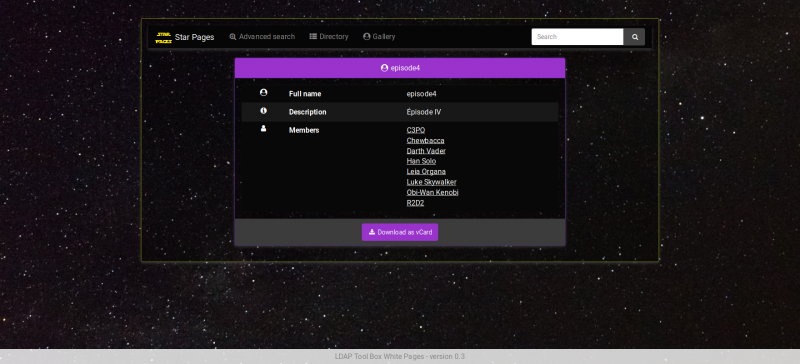Click the Full name row user icon

(263, 93)
